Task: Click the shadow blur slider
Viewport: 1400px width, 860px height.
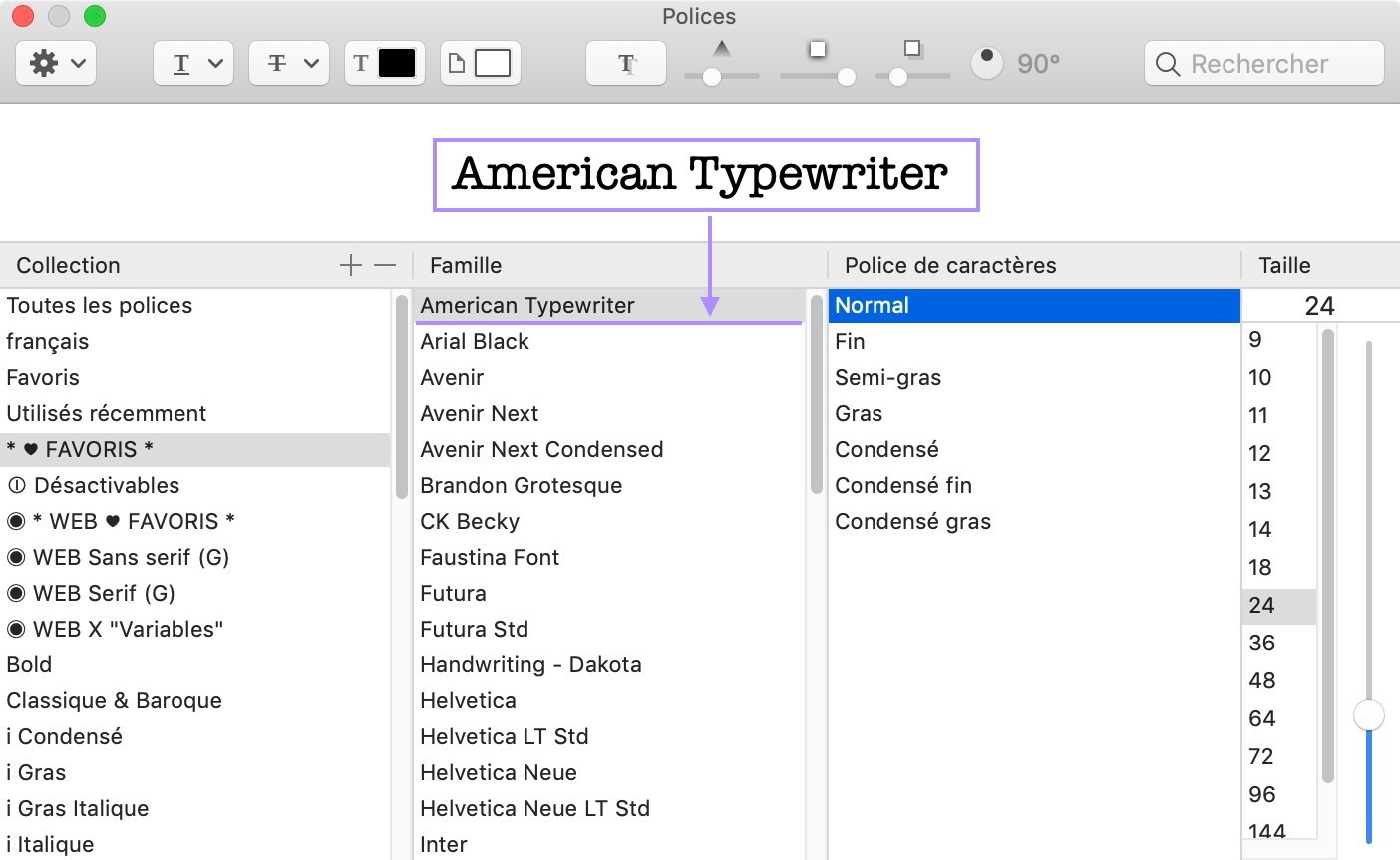Action: click(817, 75)
